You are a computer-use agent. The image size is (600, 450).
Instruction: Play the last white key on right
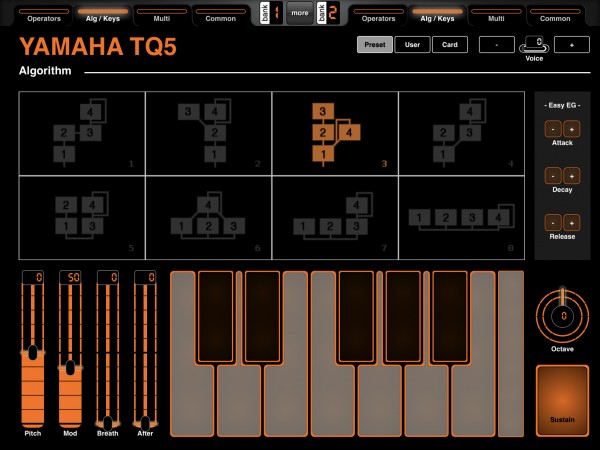pos(511,354)
